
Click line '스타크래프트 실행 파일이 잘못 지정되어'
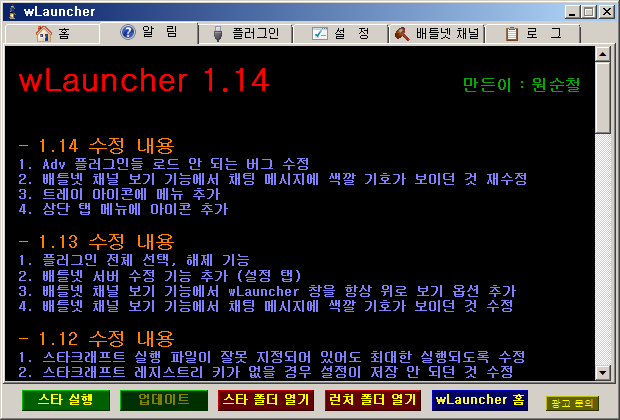tap(272, 357)
